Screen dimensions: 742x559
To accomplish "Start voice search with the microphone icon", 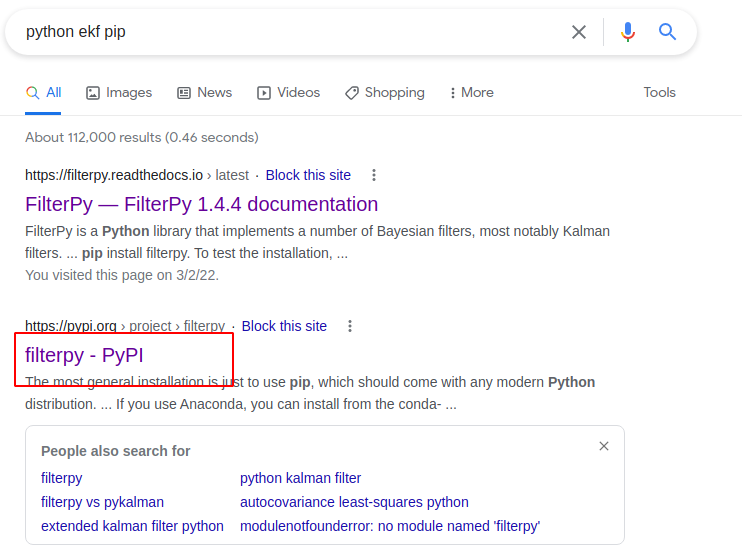I will (628, 32).
